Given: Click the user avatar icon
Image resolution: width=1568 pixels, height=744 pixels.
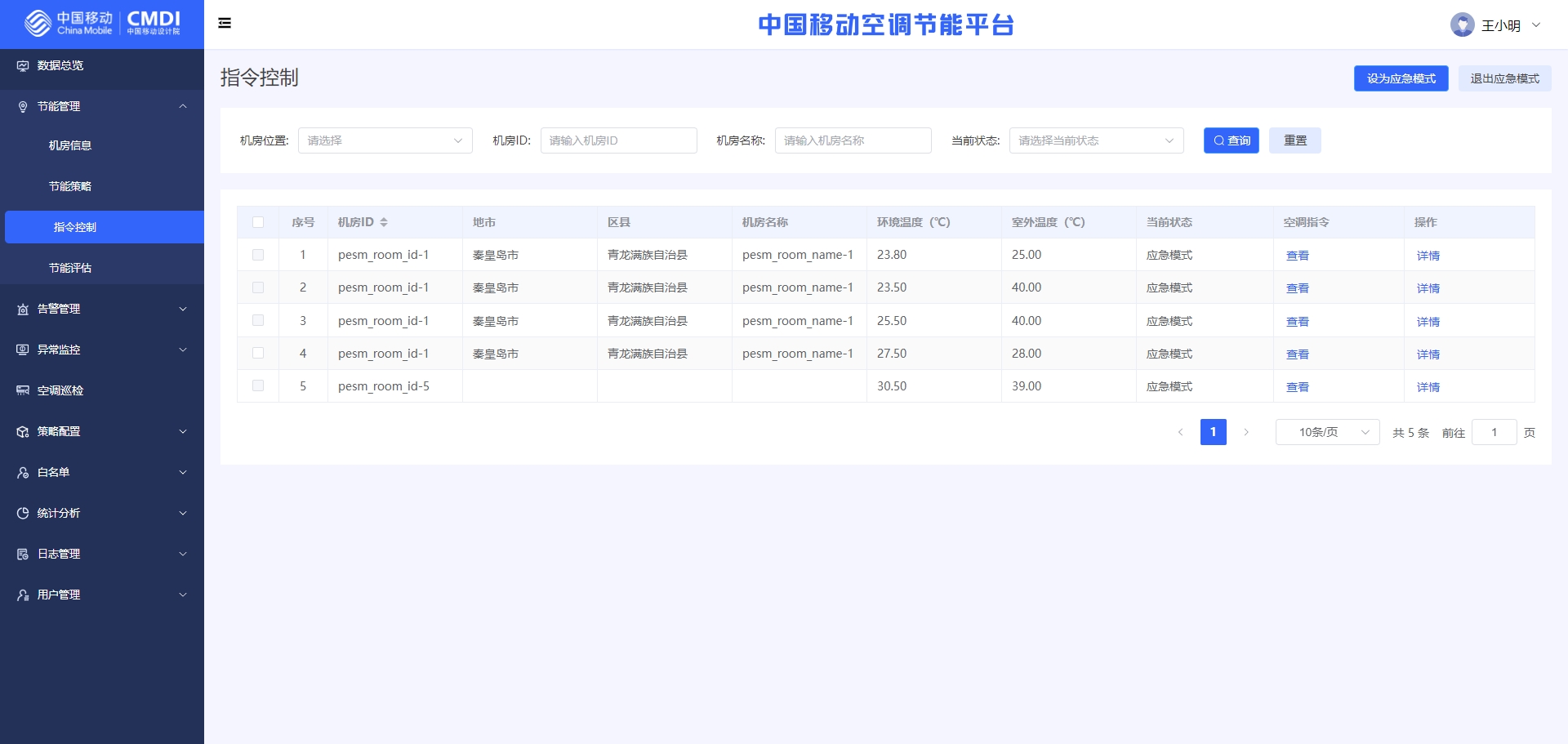Looking at the screenshot, I should (1462, 25).
